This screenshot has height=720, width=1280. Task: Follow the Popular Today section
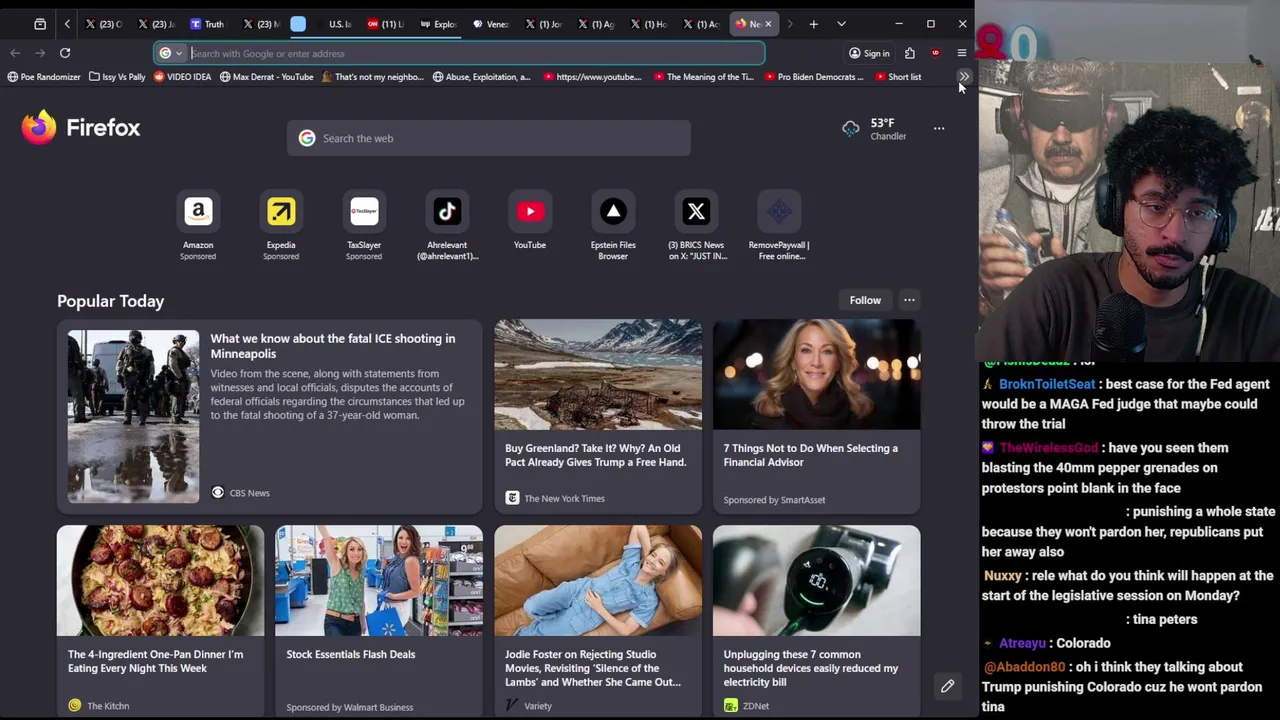pyautogui.click(x=865, y=300)
